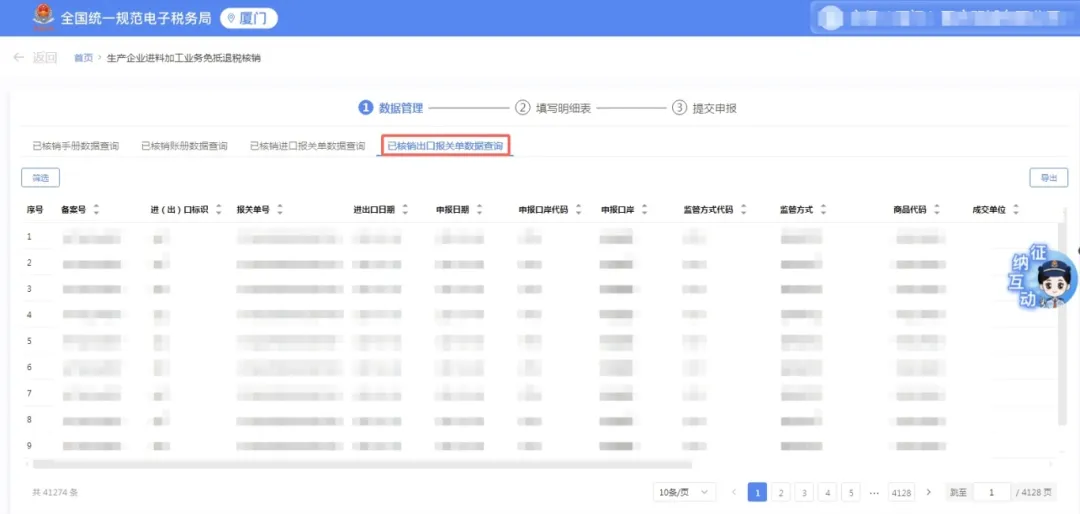Click the 导出 export button
The image size is (1080, 514).
tap(1048, 178)
